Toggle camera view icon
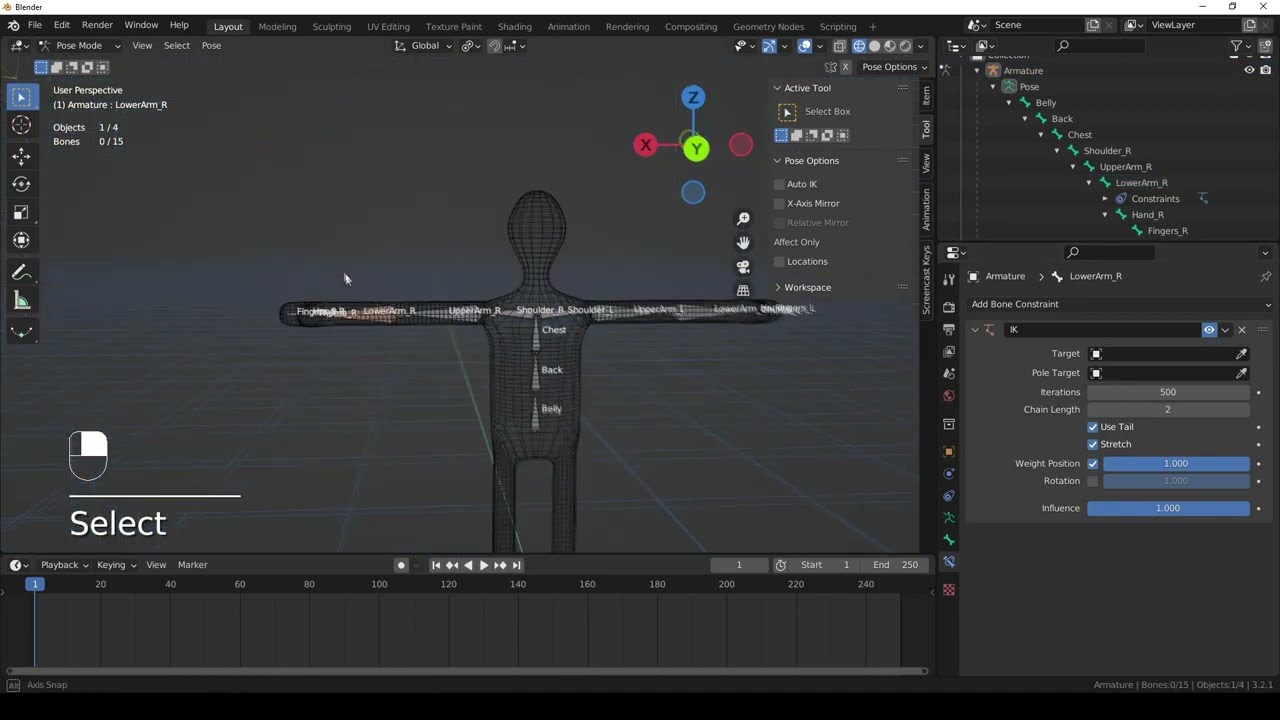Viewport: 1280px width, 720px height. point(743,267)
